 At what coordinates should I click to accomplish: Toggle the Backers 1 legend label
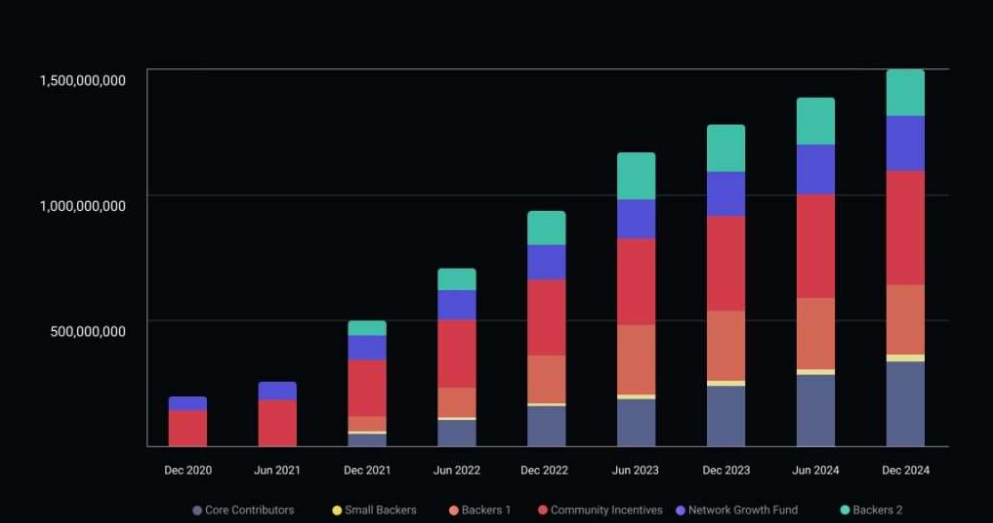[x=486, y=510]
